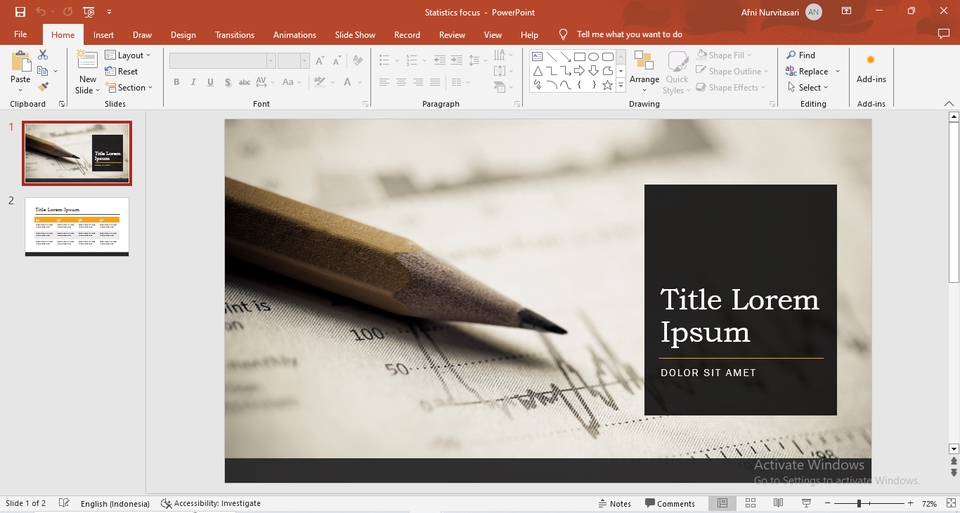
Task: Undo the last action in the title bar
Action: tap(40, 12)
